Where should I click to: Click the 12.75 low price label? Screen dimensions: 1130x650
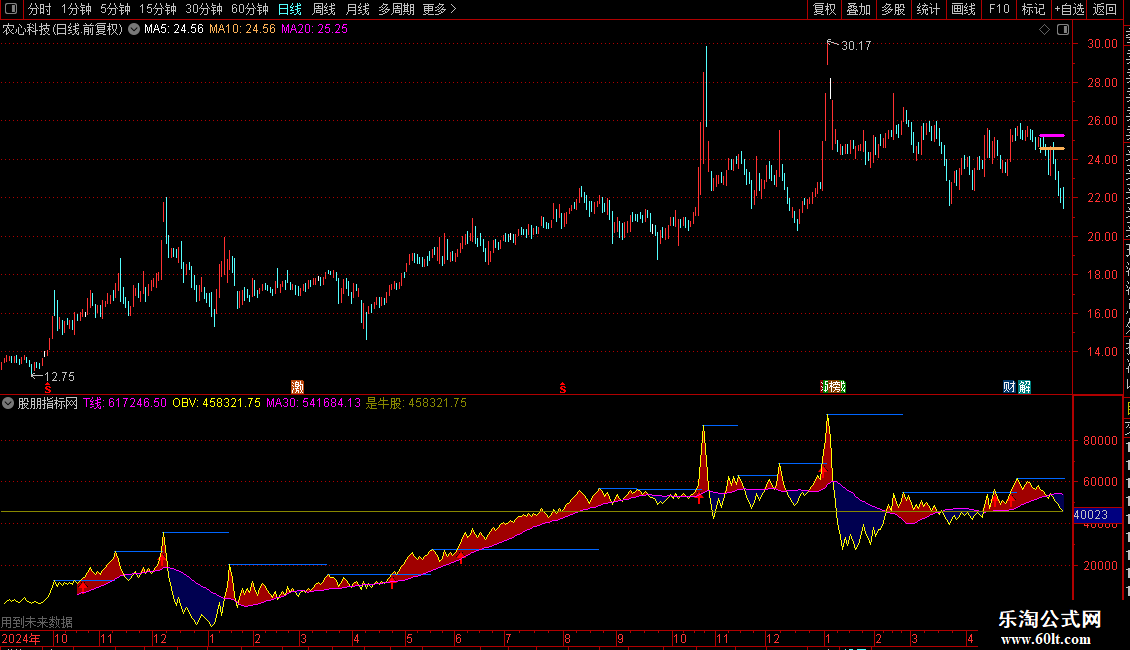pos(59,377)
